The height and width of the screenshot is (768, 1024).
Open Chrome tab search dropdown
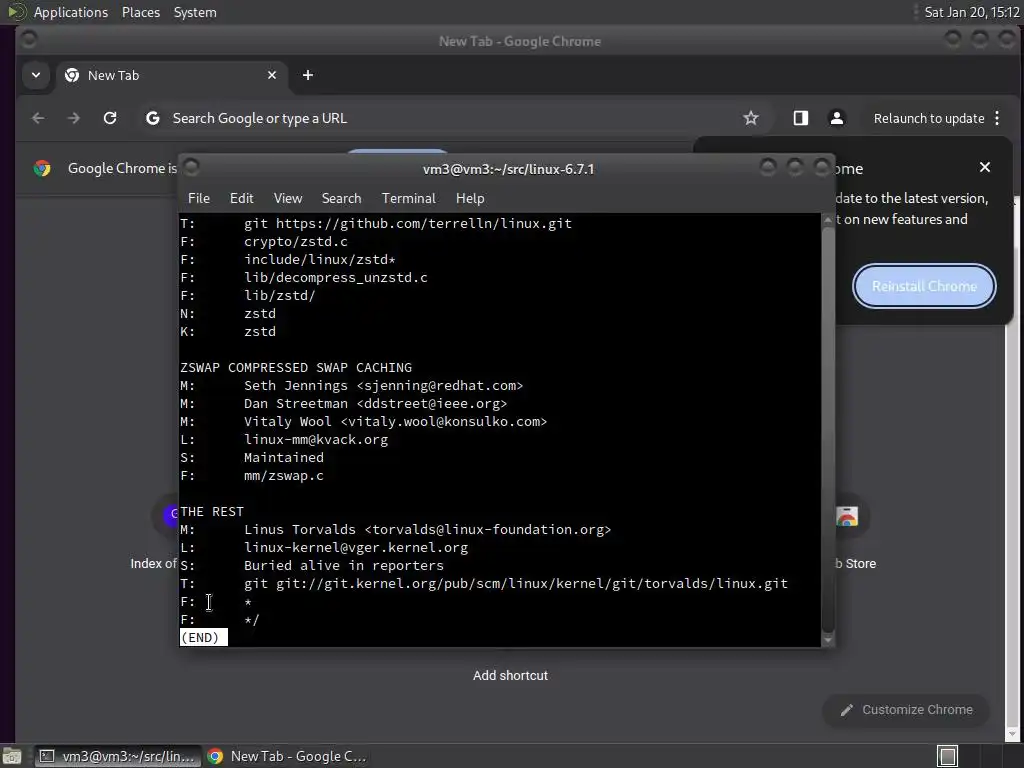(36, 75)
